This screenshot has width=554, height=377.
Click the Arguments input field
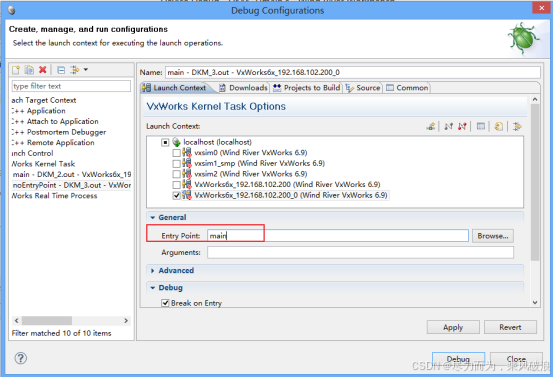(x=360, y=252)
